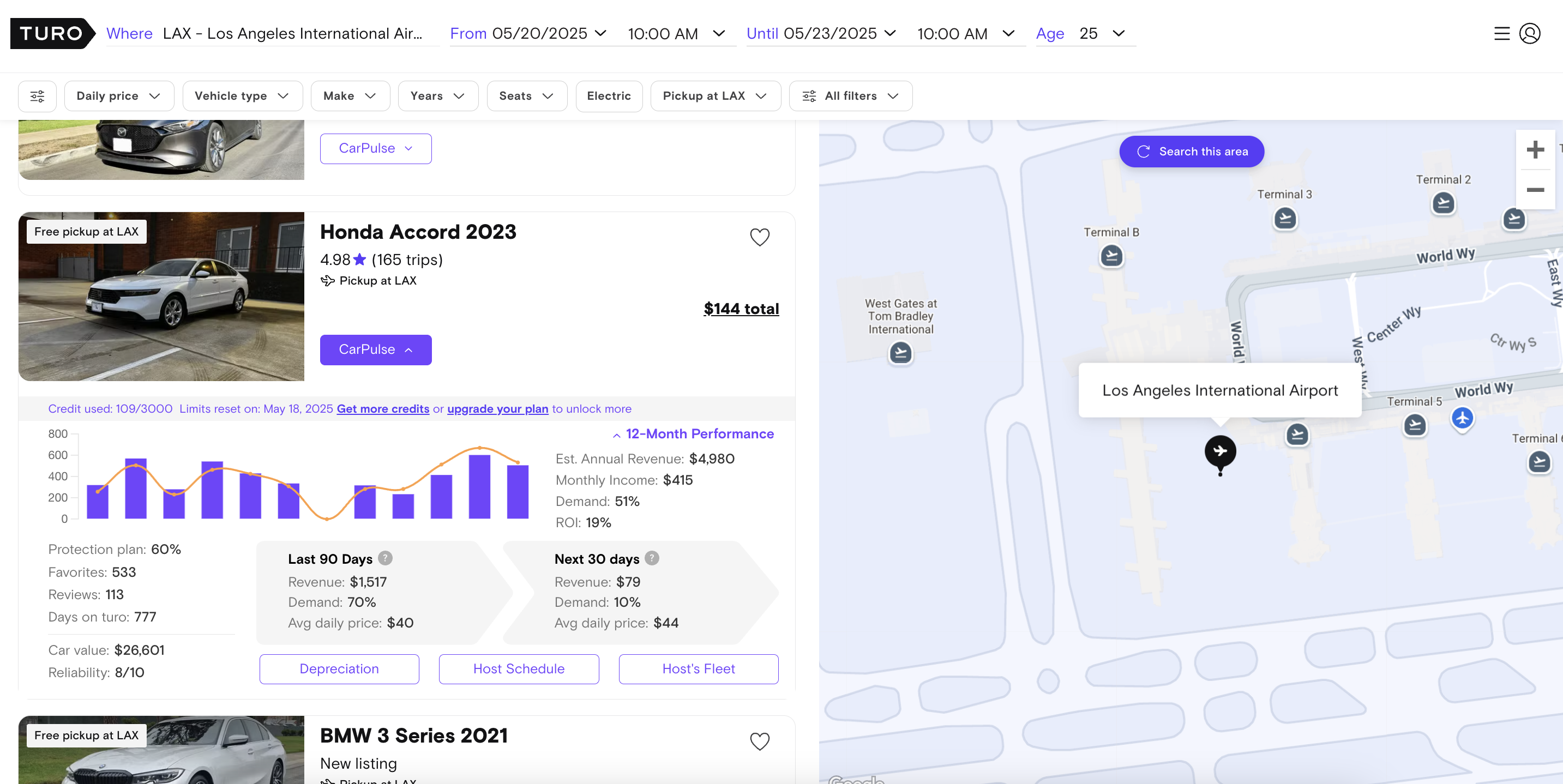The image size is (1563, 784).
Task: Click the Get more credits link
Action: (383, 409)
